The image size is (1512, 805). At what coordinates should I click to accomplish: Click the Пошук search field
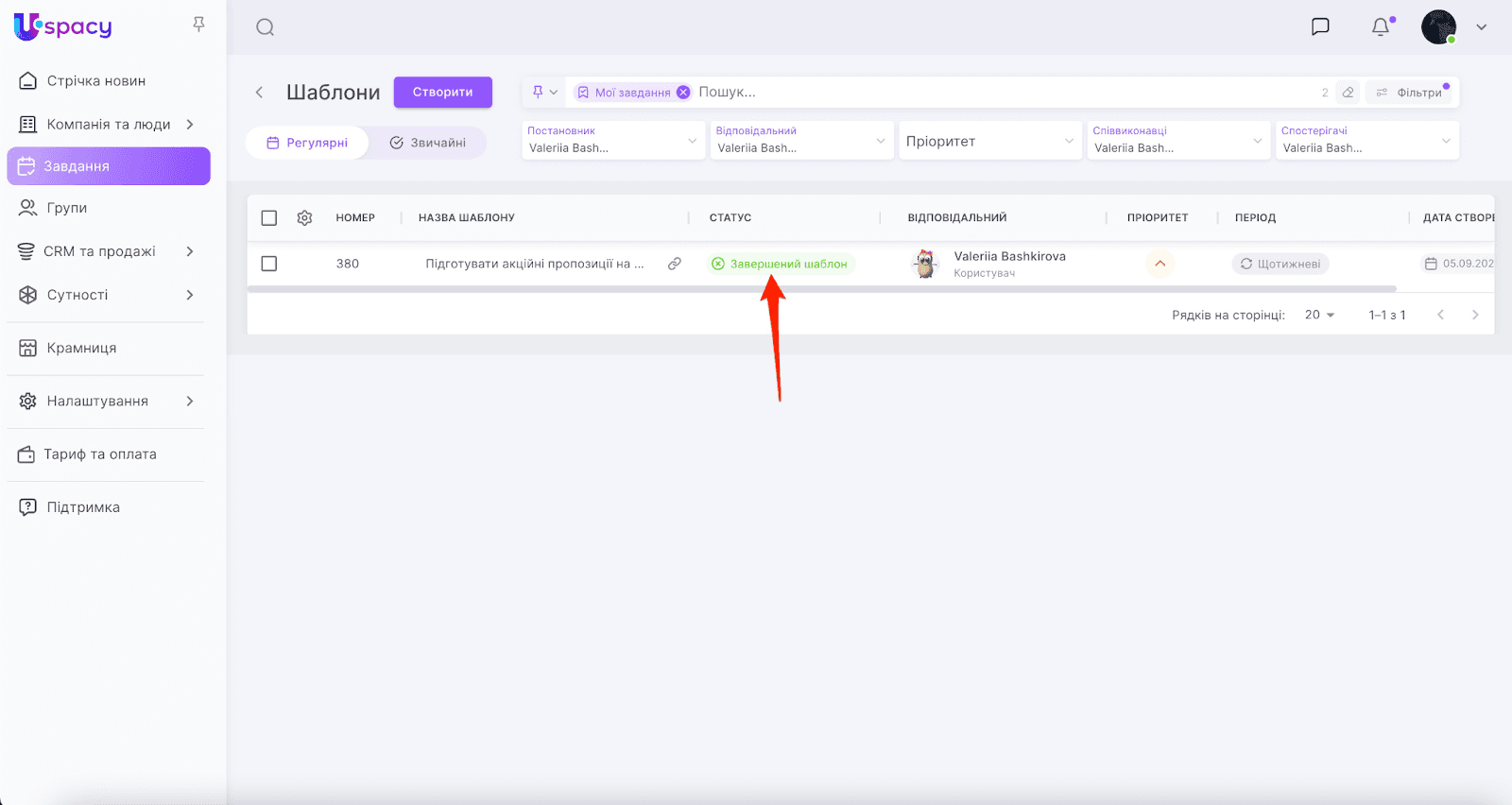(x=1002, y=93)
